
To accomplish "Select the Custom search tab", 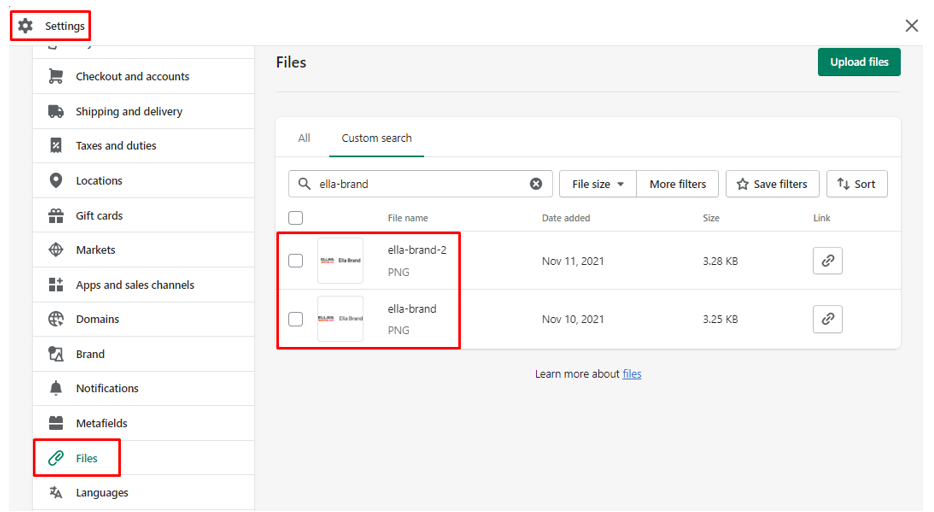I will 376,138.
